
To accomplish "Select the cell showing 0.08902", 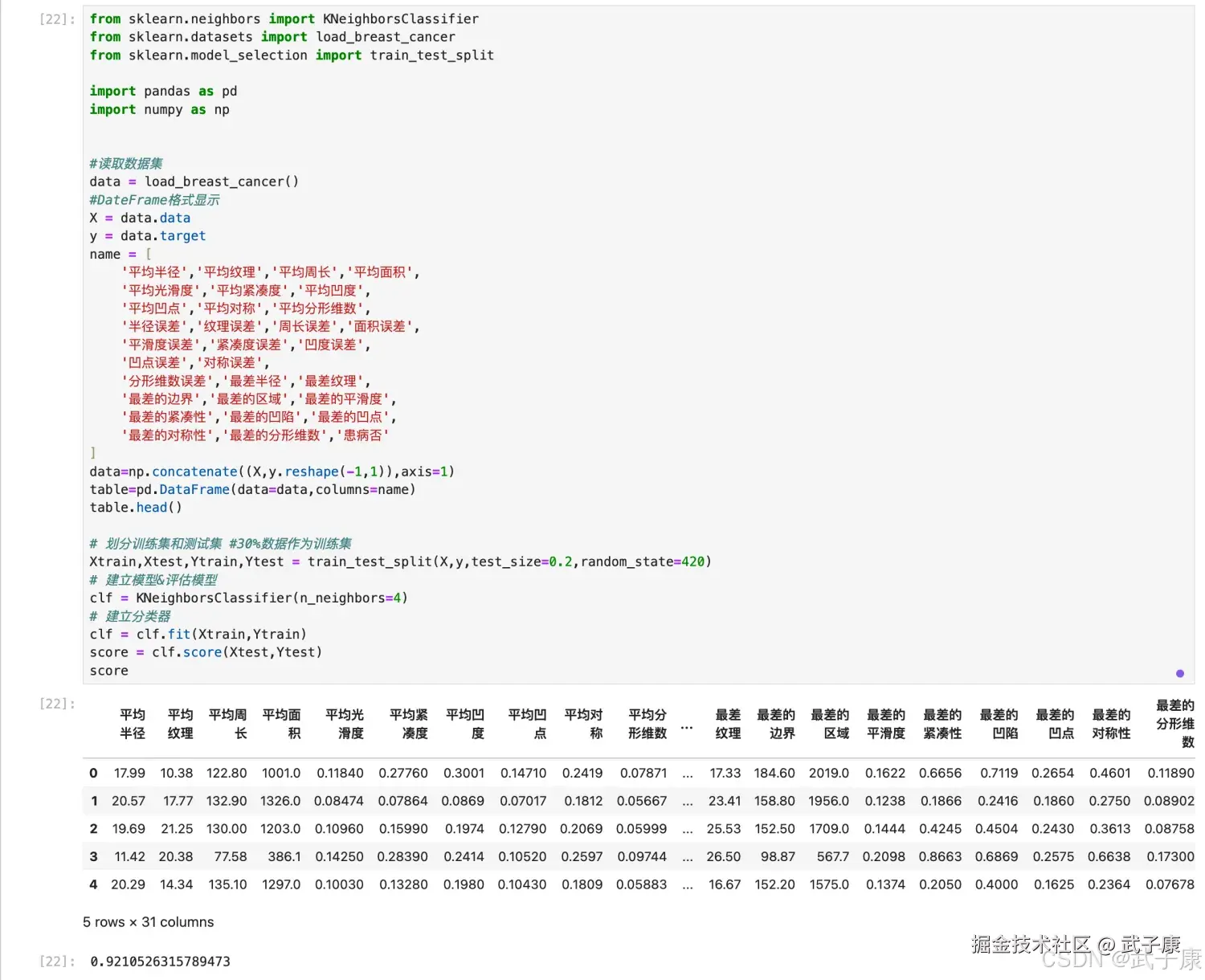I will (x=1169, y=801).
